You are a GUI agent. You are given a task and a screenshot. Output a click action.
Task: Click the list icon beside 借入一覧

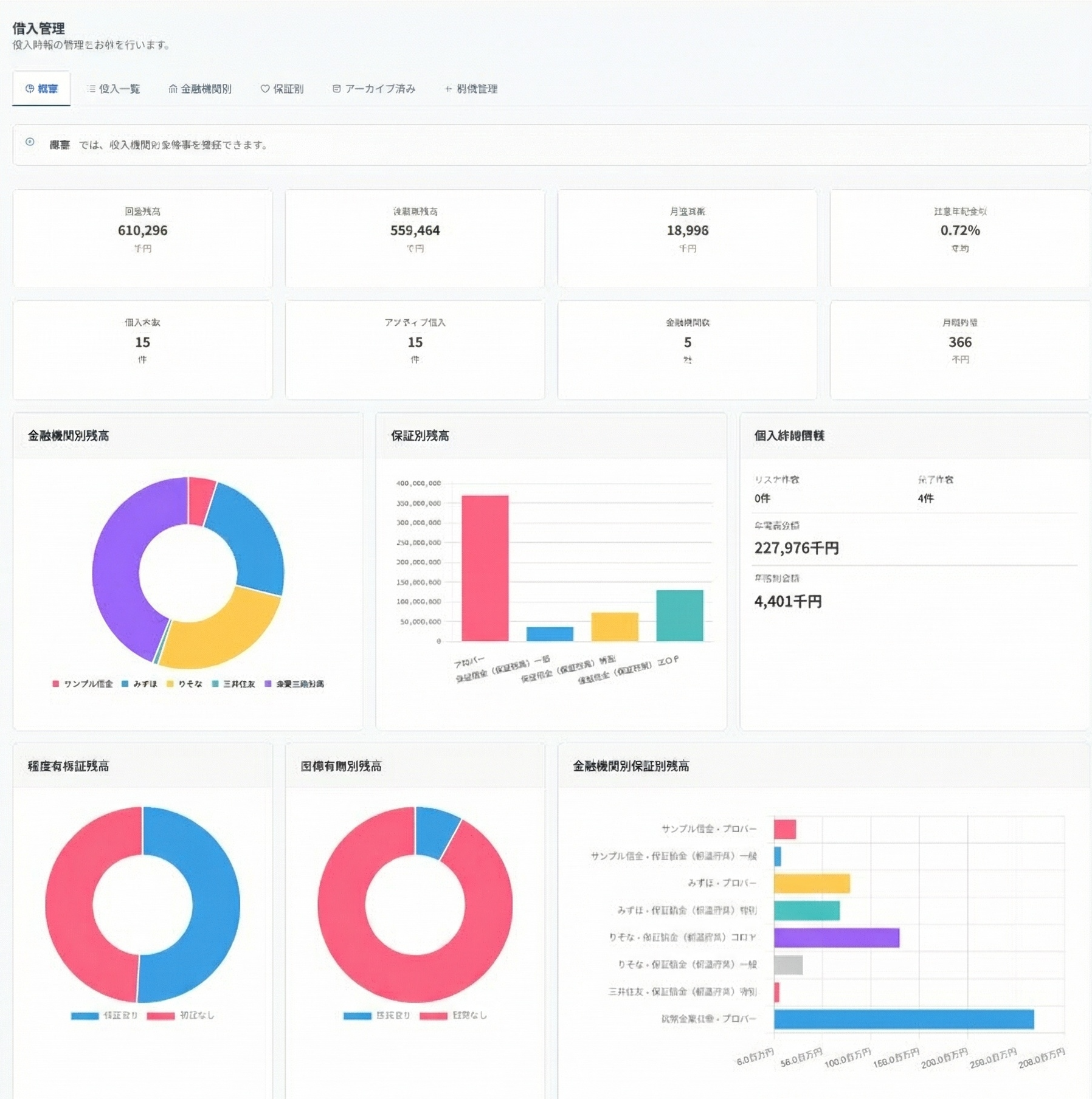click(x=91, y=89)
